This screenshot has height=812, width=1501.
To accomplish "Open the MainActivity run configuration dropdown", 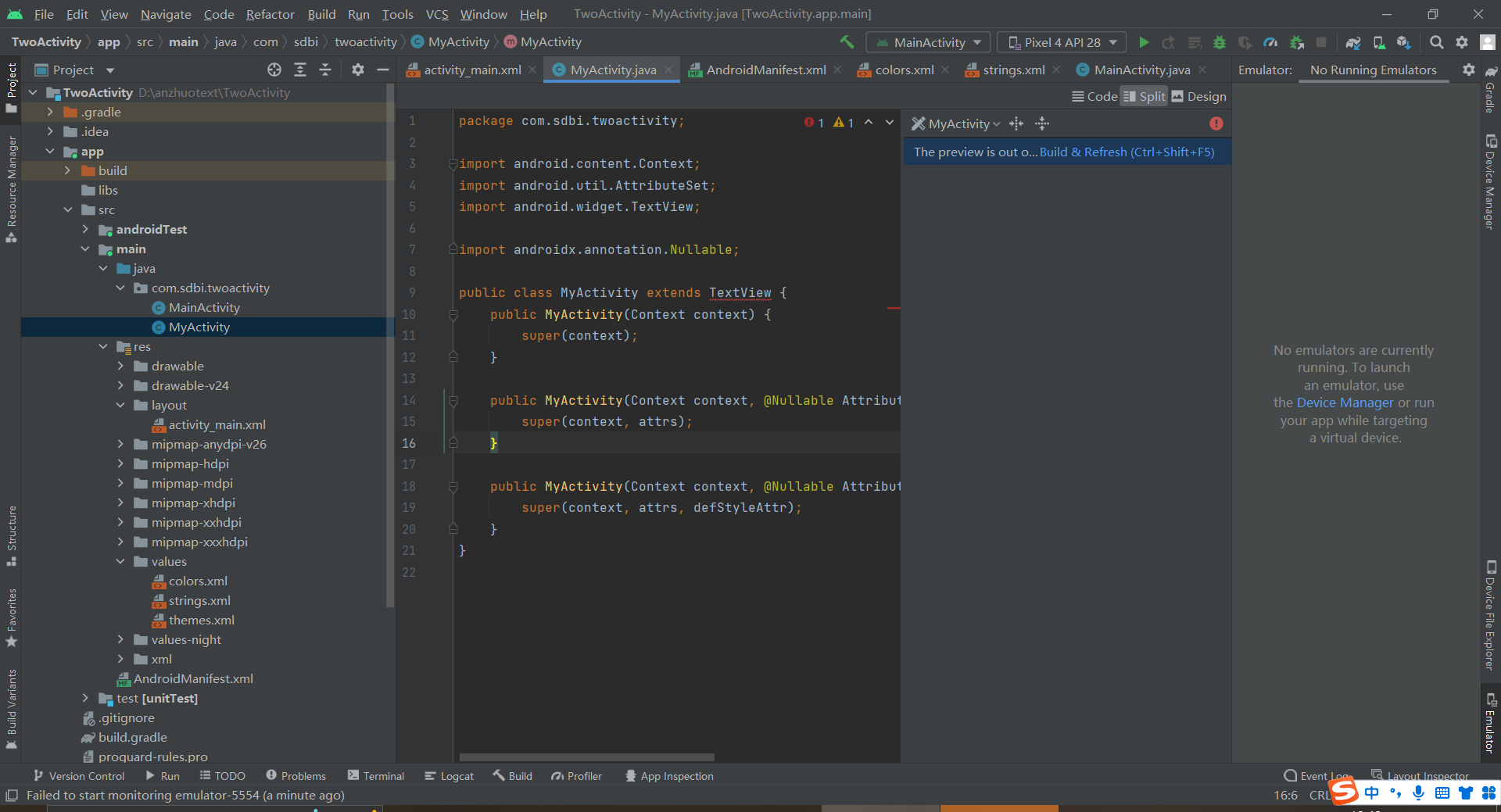I will (x=928, y=42).
